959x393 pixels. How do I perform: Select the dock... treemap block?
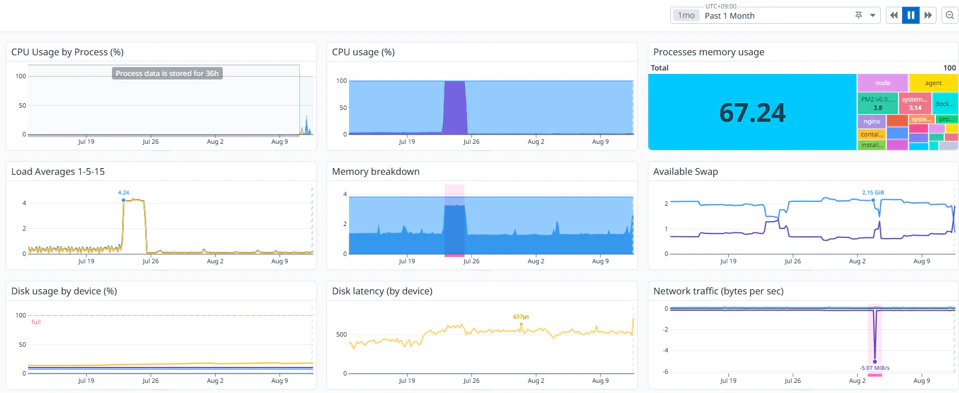coord(945,103)
